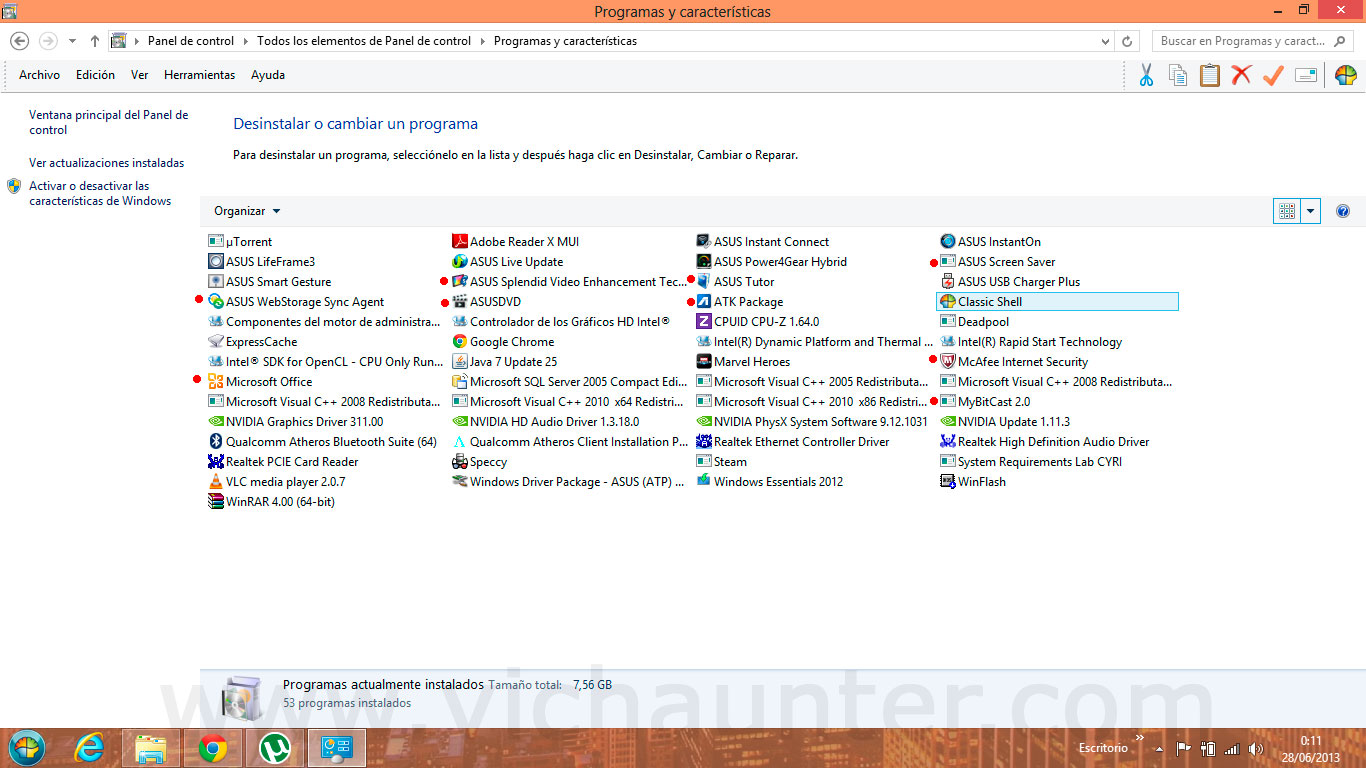The height and width of the screenshot is (768, 1366).
Task: Click the Qualcomm Atheros Bluetooth Suite icon
Action: (x=216, y=441)
